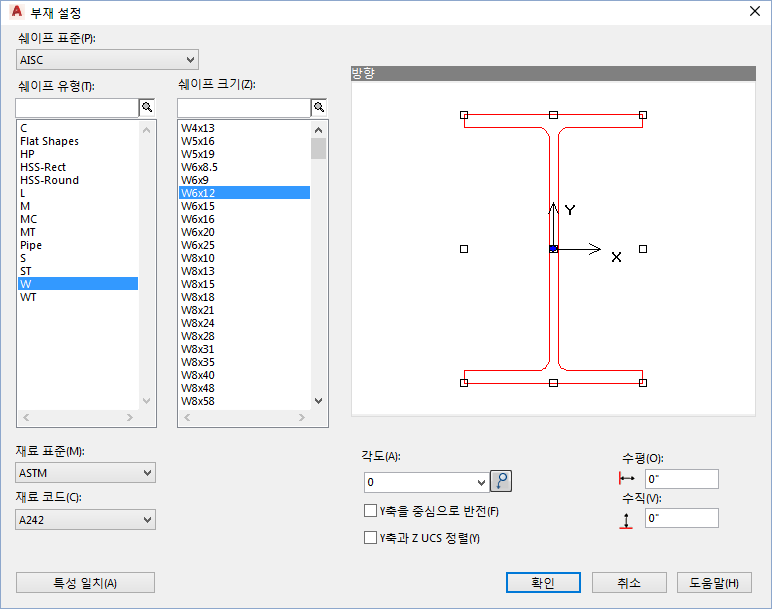Select the top-right justification grip in preview
The image size is (772, 609).
643,115
